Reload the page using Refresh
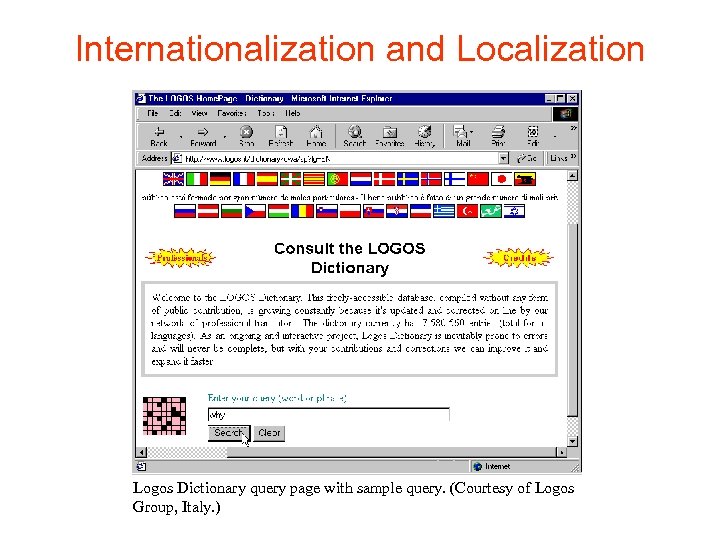720x540 pixels. [x=281, y=136]
